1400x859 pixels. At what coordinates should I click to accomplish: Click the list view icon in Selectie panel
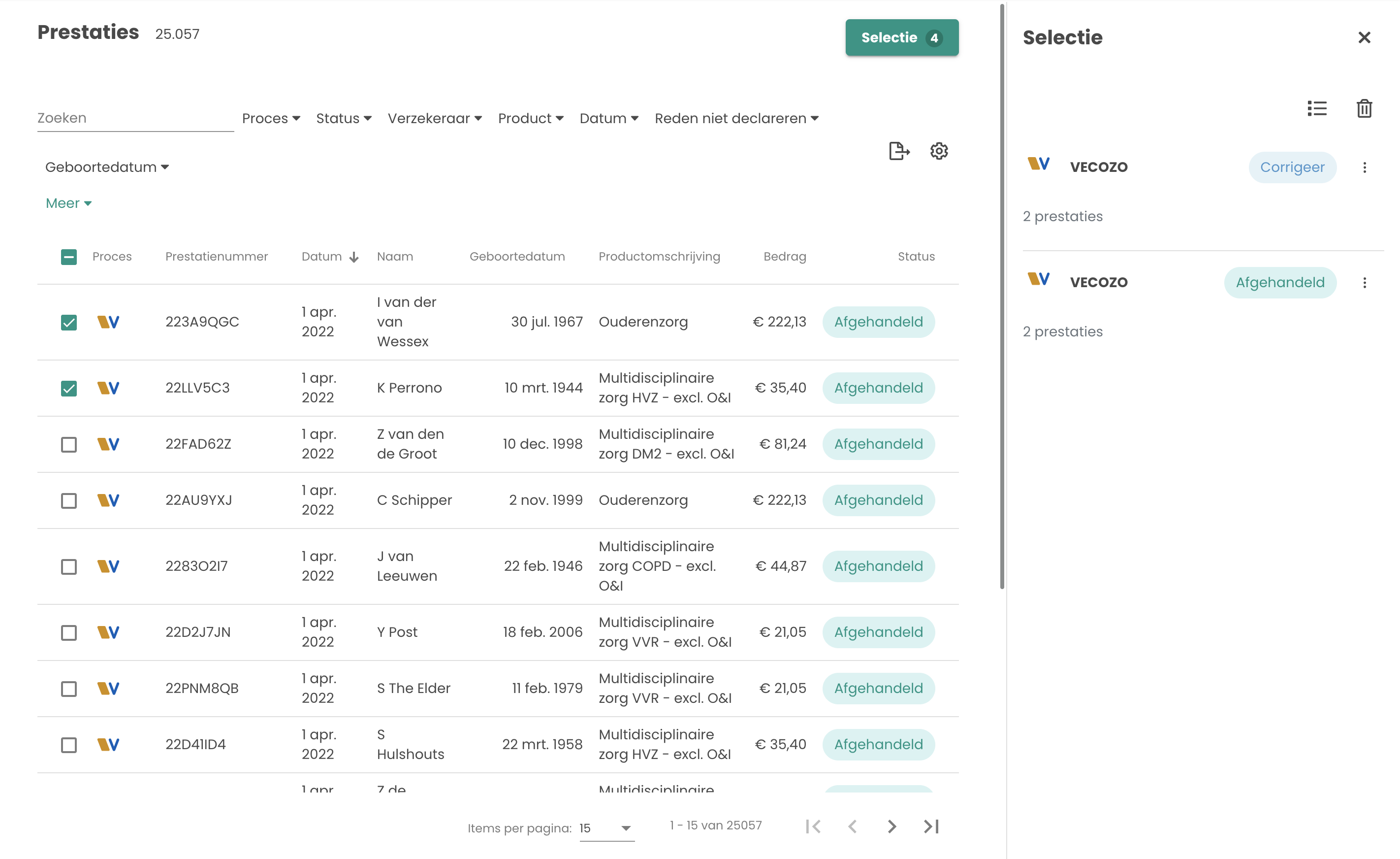point(1316,108)
